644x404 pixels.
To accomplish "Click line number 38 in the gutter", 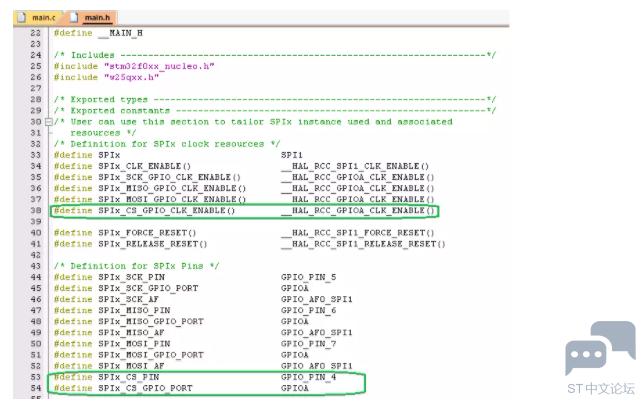I will point(36,210).
